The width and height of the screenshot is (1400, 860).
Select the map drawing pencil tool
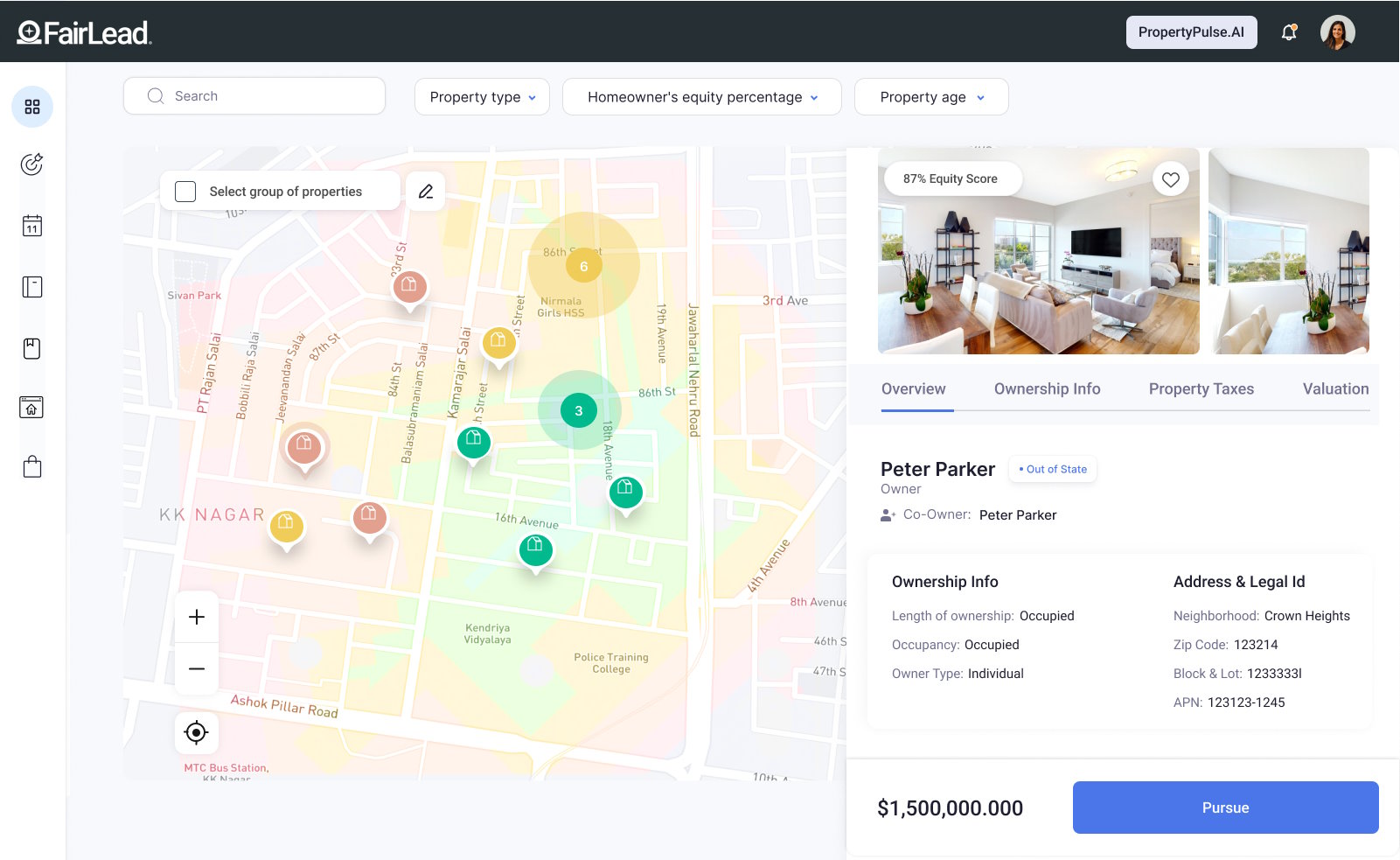426,191
